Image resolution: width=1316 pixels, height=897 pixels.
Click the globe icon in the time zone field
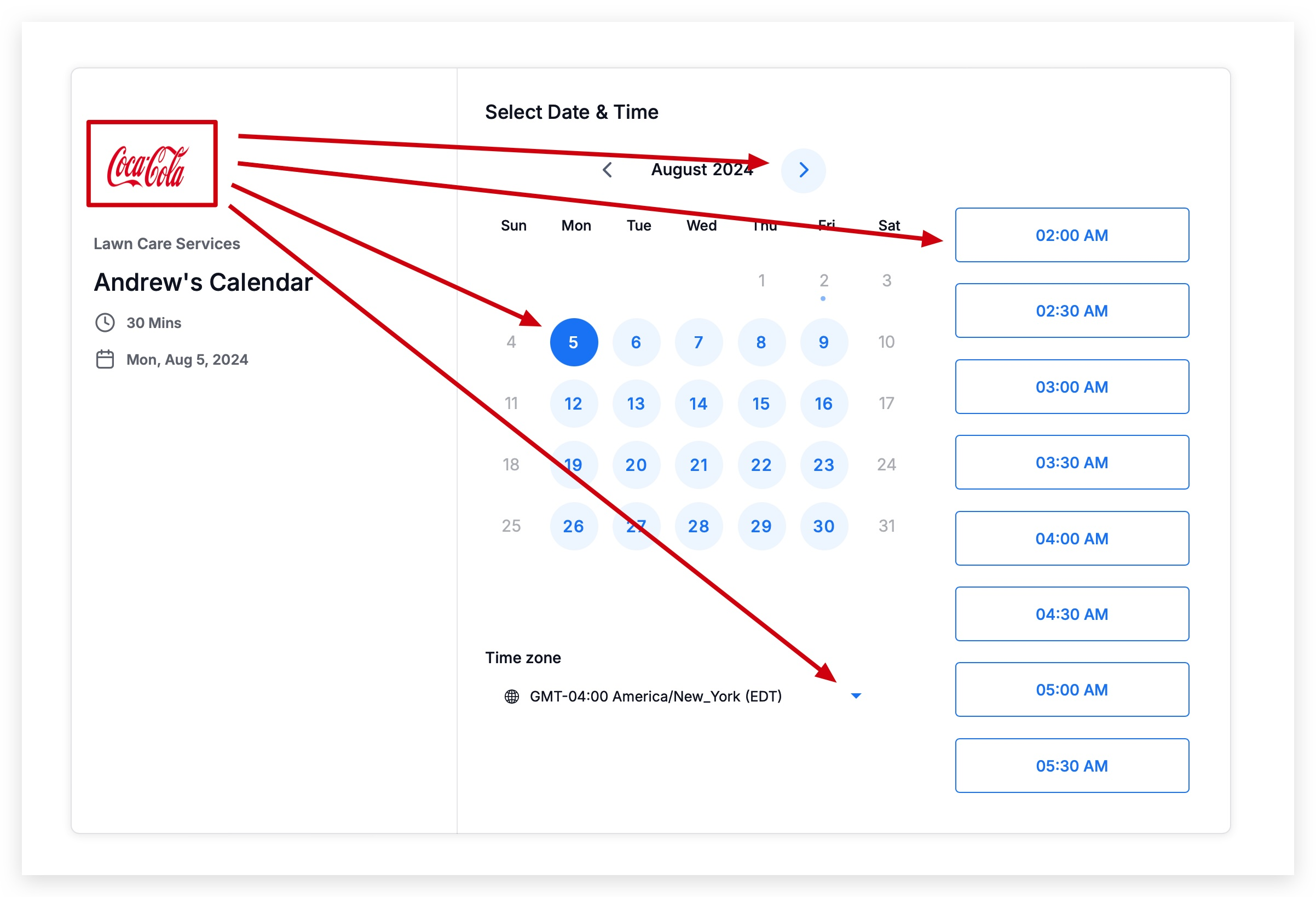tap(511, 696)
